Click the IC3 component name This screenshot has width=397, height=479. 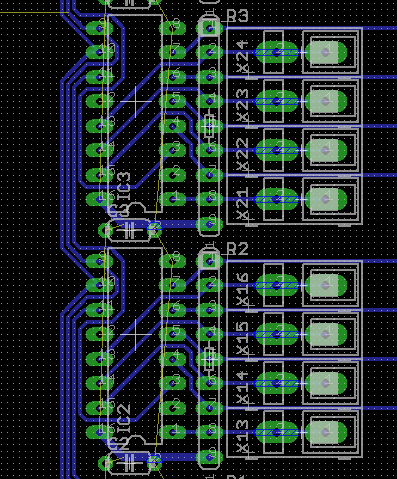tap(124, 187)
